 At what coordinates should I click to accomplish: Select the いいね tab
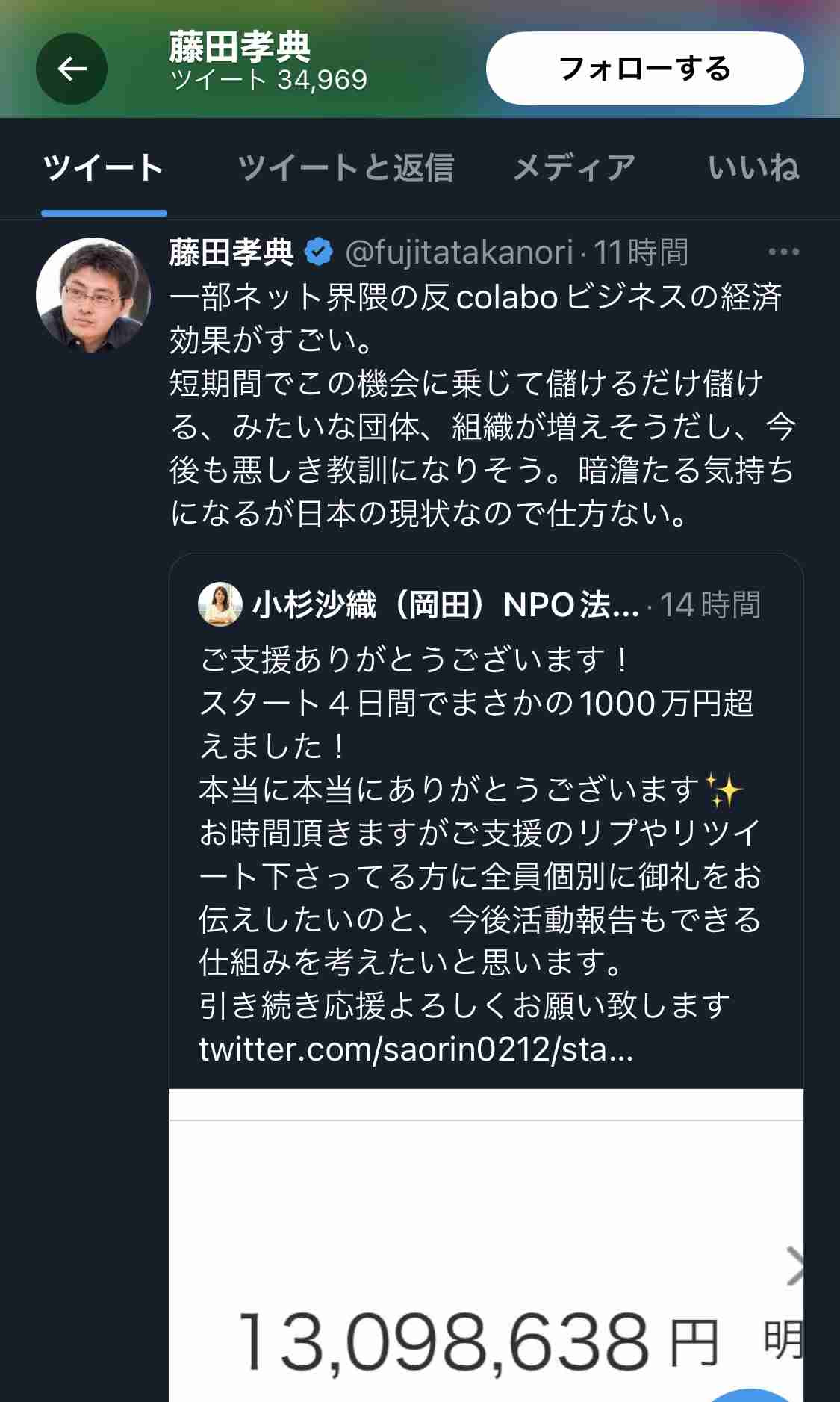(753, 167)
